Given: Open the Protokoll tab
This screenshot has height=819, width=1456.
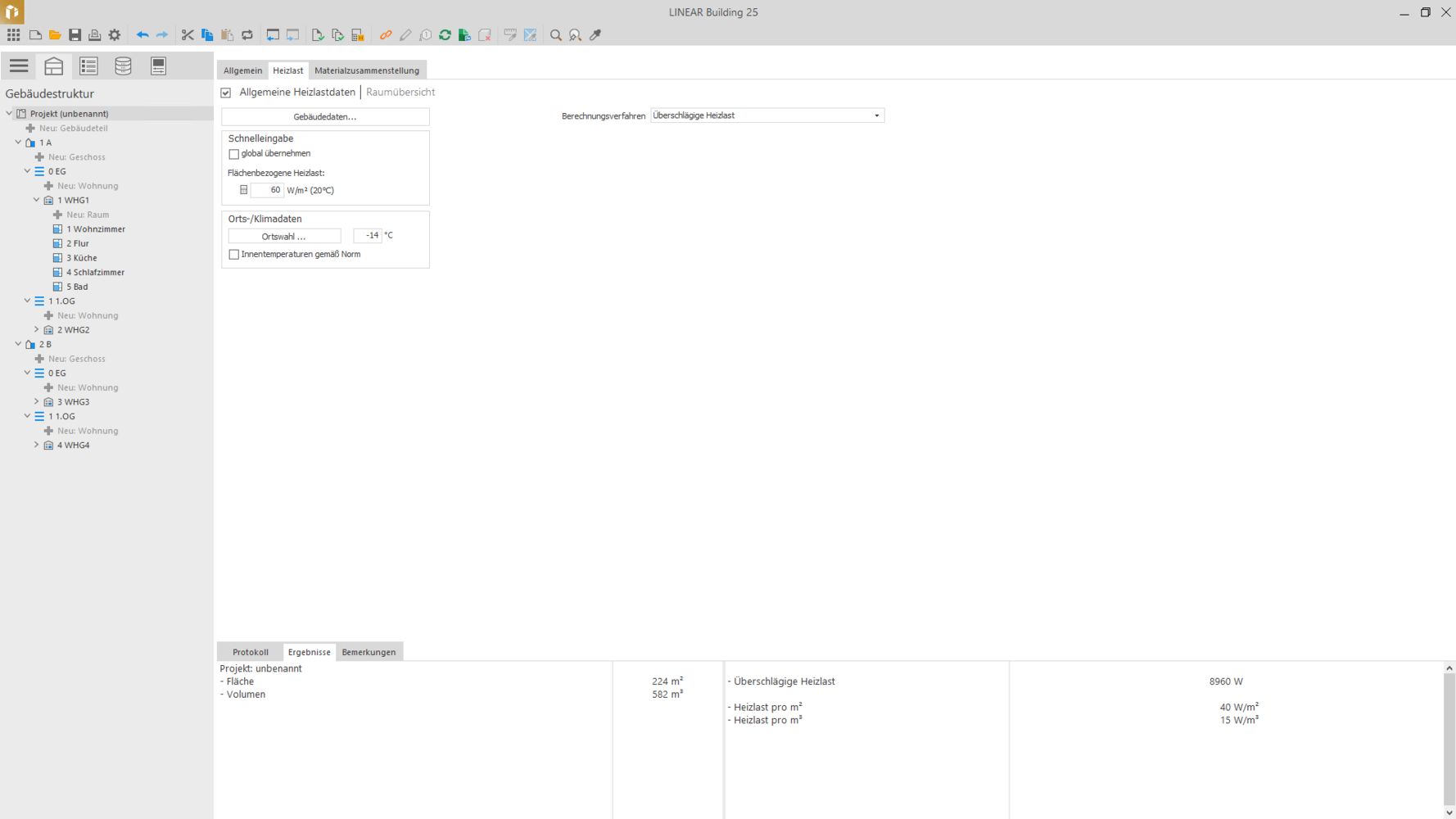Looking at the screenshot, I should 250,652.
